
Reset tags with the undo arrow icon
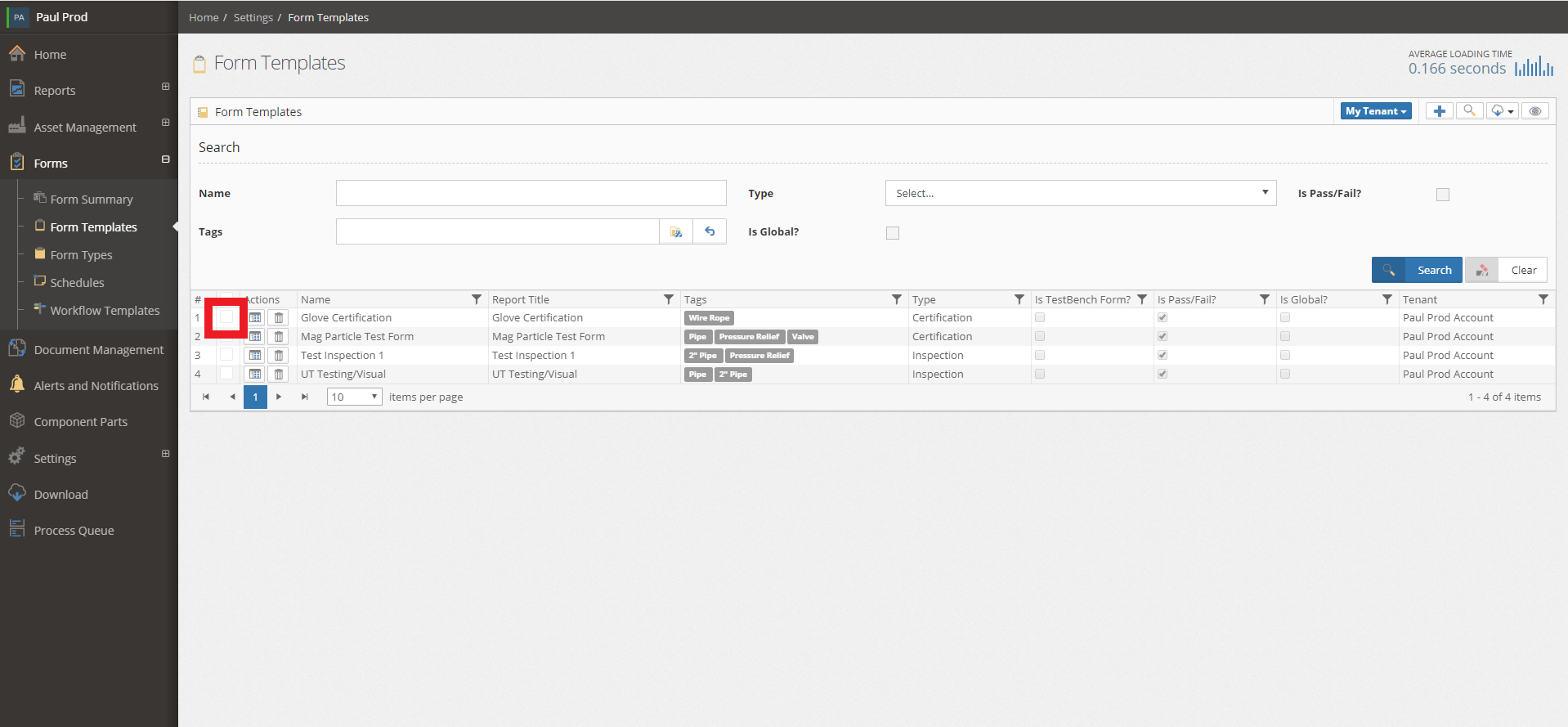[x=710, y=231]
